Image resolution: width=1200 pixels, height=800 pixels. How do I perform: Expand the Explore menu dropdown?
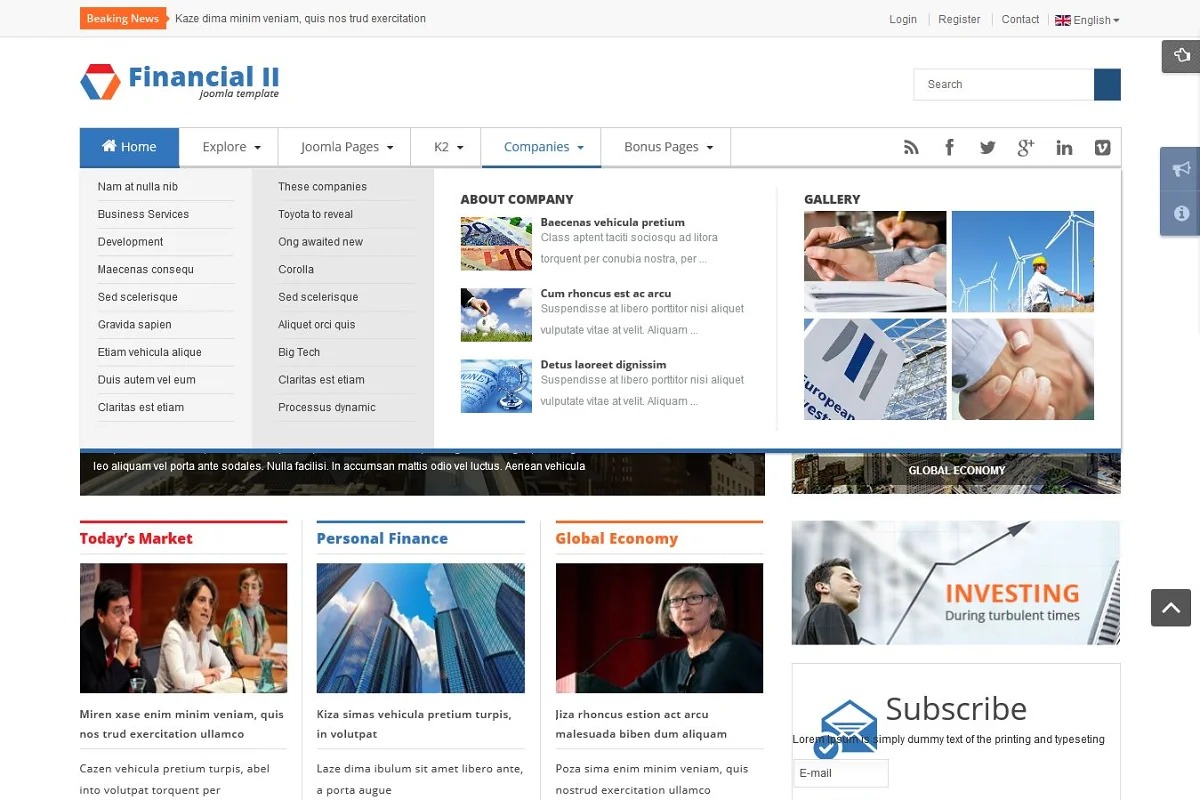(x=231, y=147)
